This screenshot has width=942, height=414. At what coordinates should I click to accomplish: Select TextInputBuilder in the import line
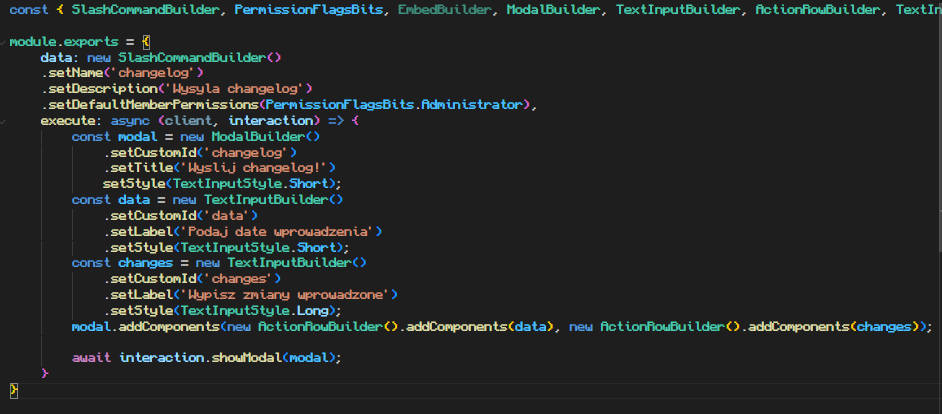[678, 10]
